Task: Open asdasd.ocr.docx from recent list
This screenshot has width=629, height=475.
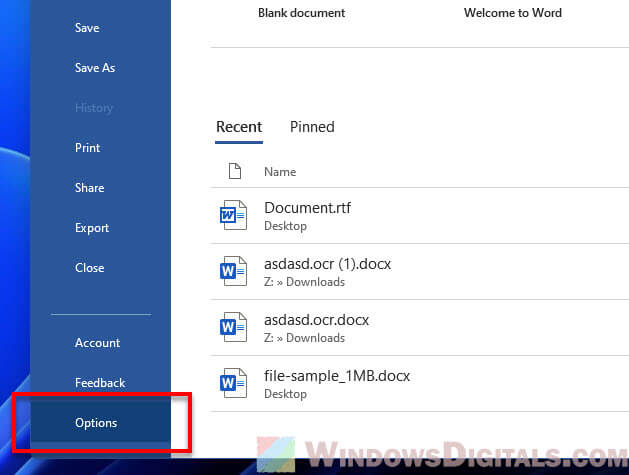Action: click(317, 320)
